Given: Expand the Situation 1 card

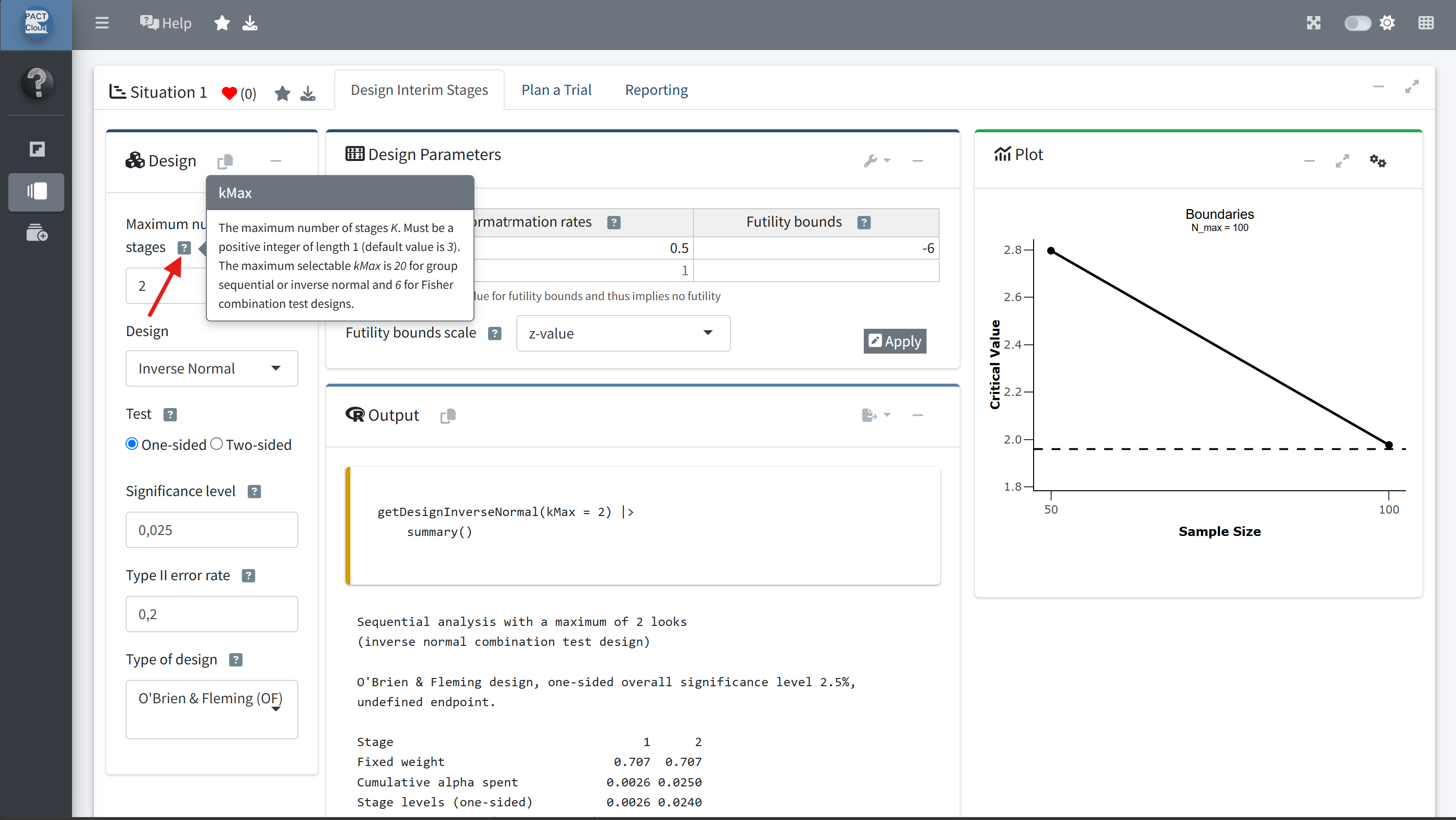Looking at the screenshot, I should point(1412,87).
